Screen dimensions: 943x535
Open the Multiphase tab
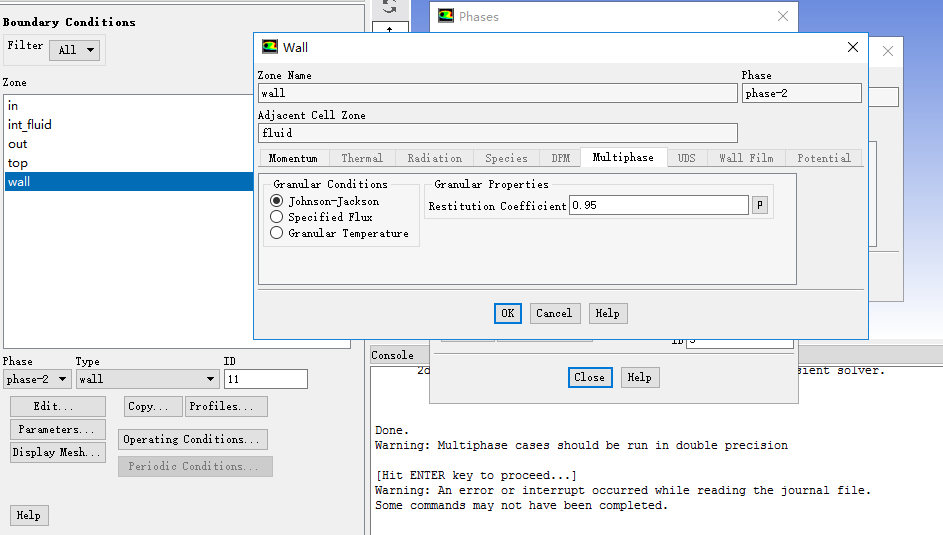[623, 158]
